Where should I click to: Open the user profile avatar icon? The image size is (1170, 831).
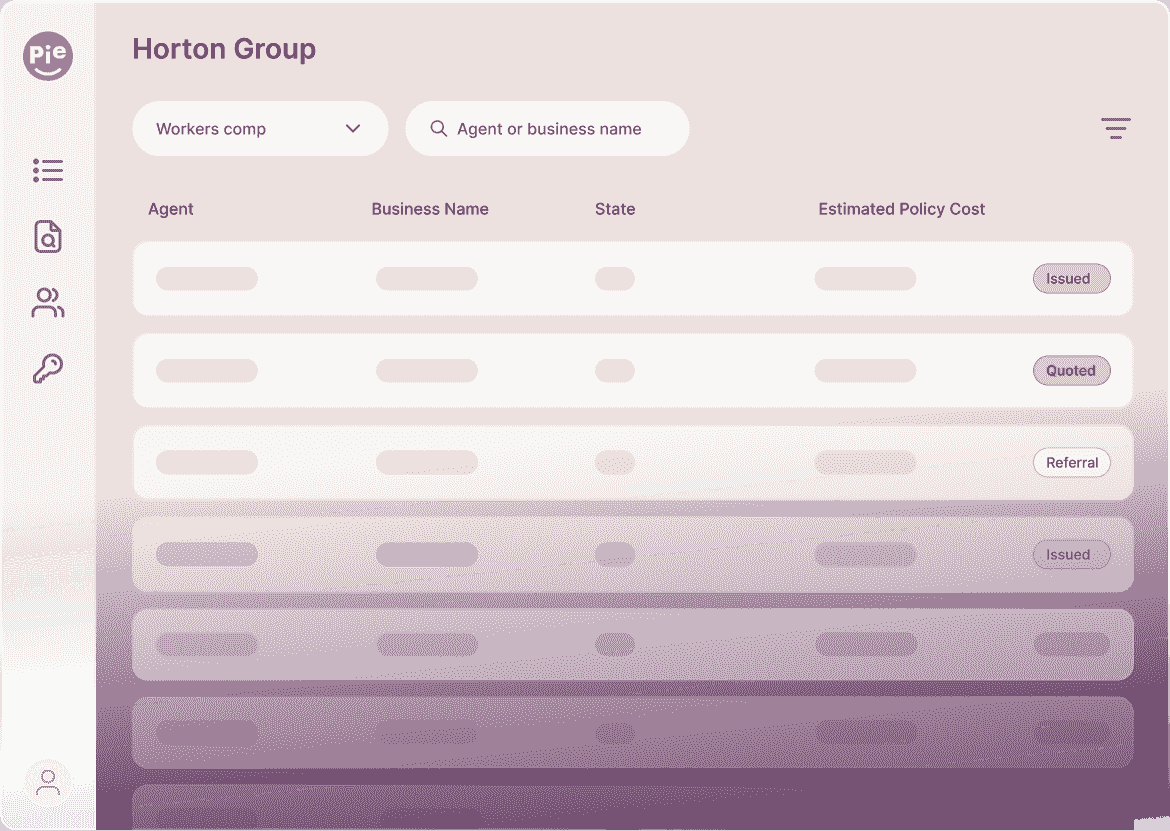(48, 783)
